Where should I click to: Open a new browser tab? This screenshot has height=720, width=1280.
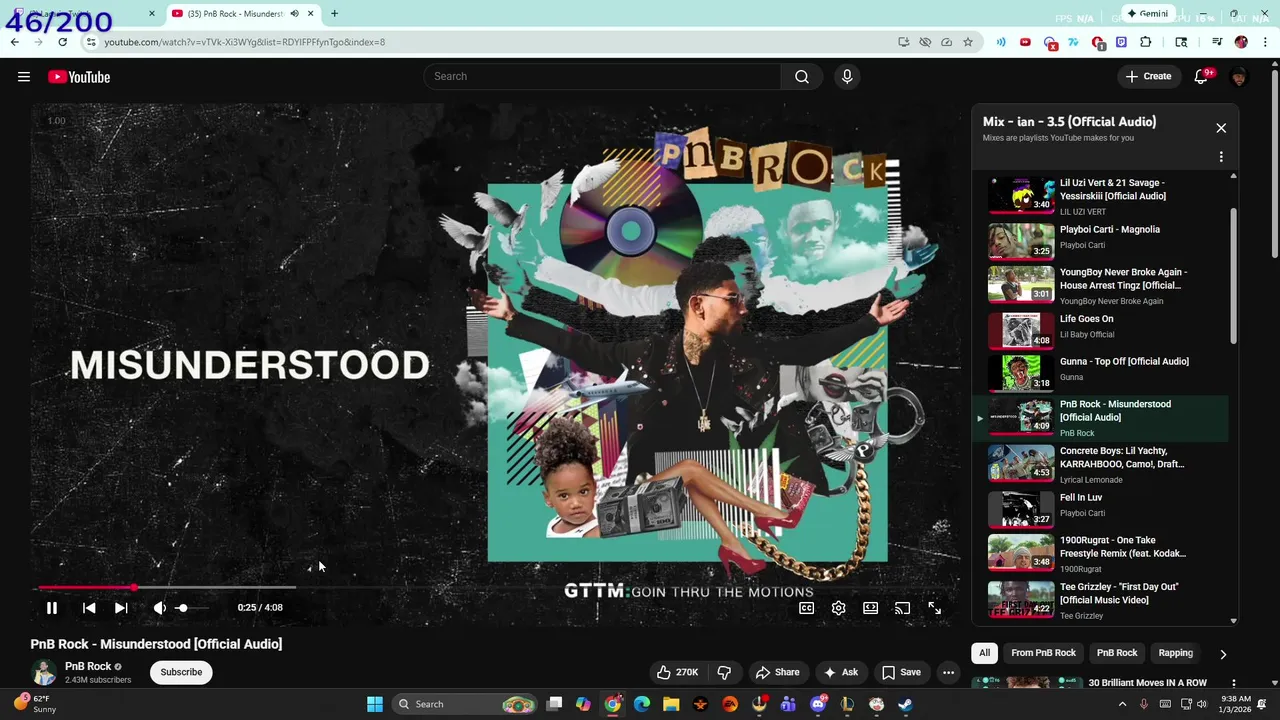[334, 14]
